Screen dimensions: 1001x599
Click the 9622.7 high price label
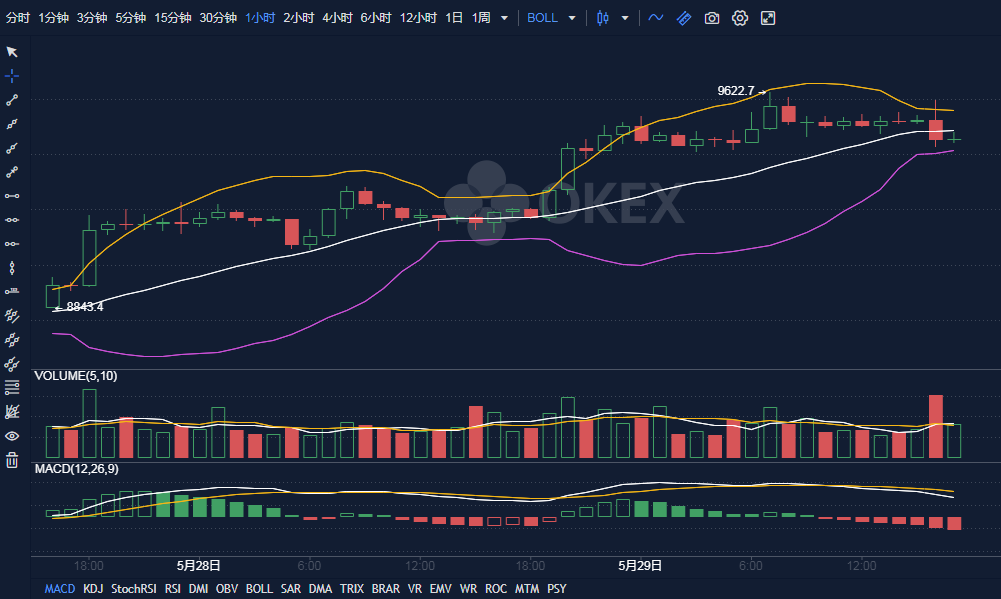pos(735,91)
